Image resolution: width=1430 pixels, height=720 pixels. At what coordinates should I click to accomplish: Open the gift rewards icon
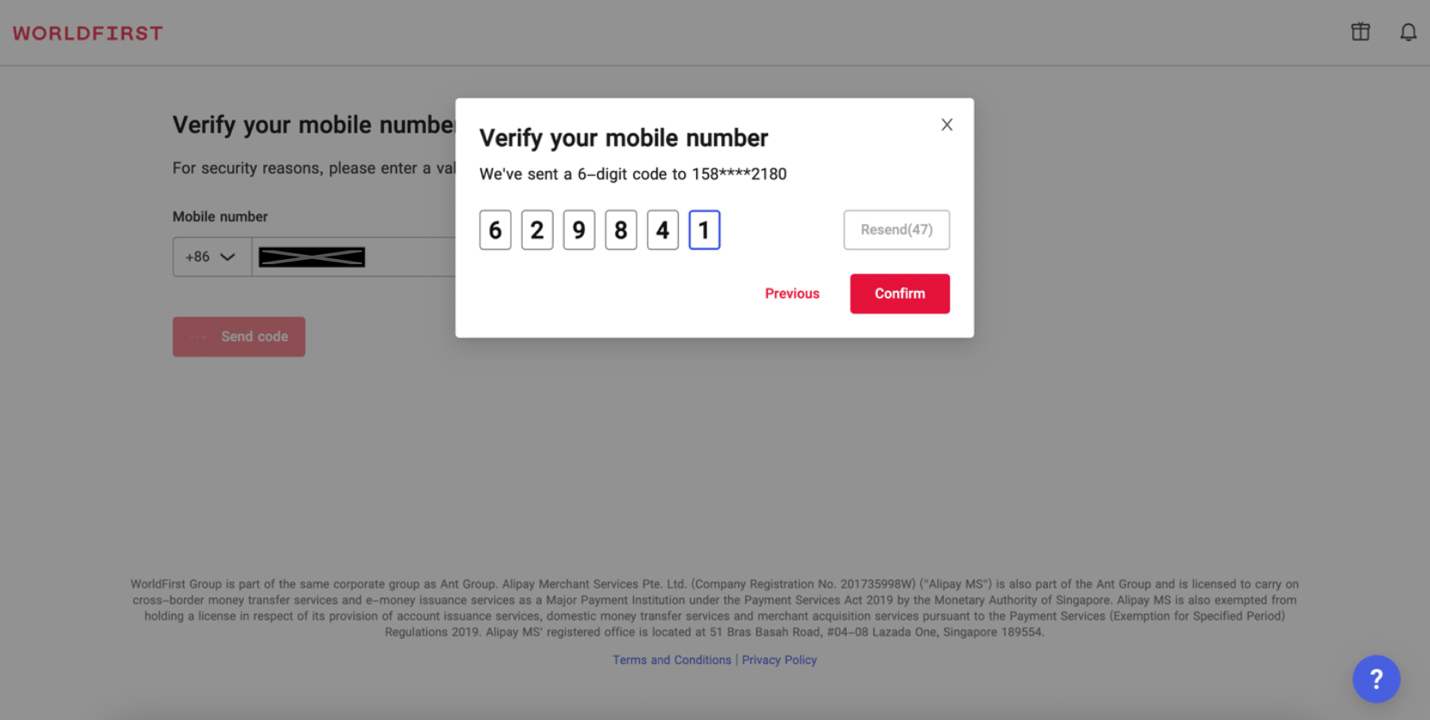click(1360, 32)
